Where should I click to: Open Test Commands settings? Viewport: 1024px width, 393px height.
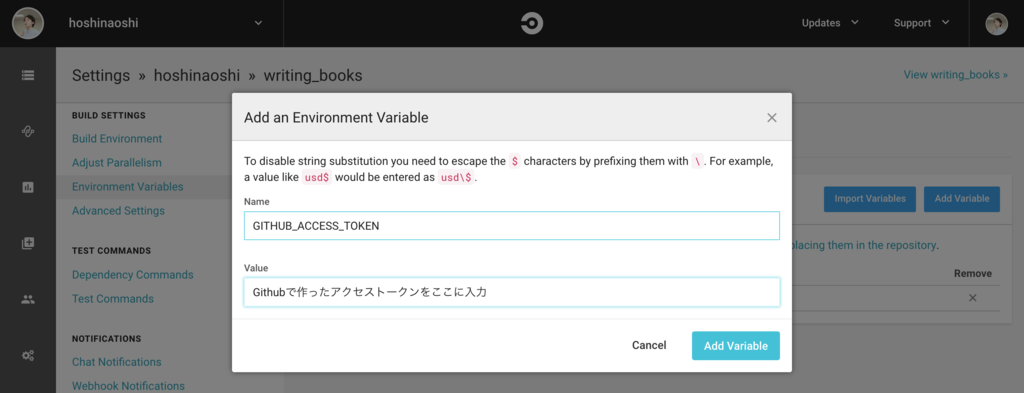pyautogui.click(x=113, y=299)
